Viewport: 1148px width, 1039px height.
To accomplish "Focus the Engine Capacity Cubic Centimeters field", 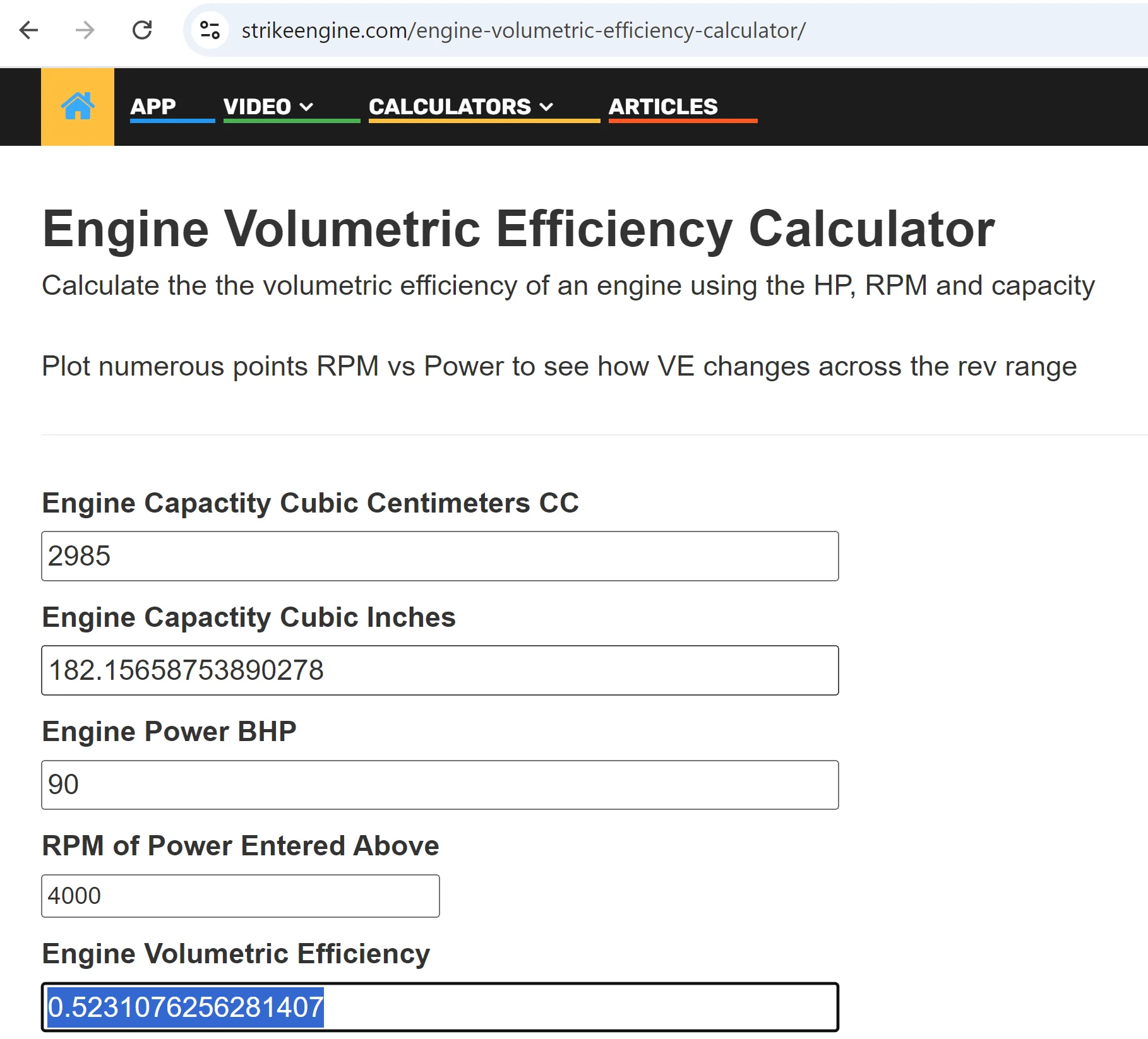I will click(440, 556).
